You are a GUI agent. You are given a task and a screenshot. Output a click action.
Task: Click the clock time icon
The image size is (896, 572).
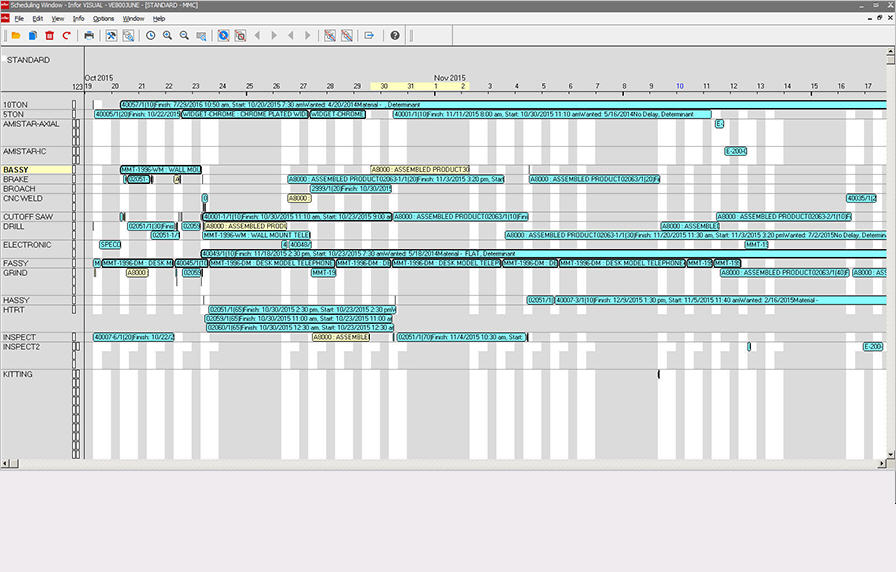tap(150, 35)
